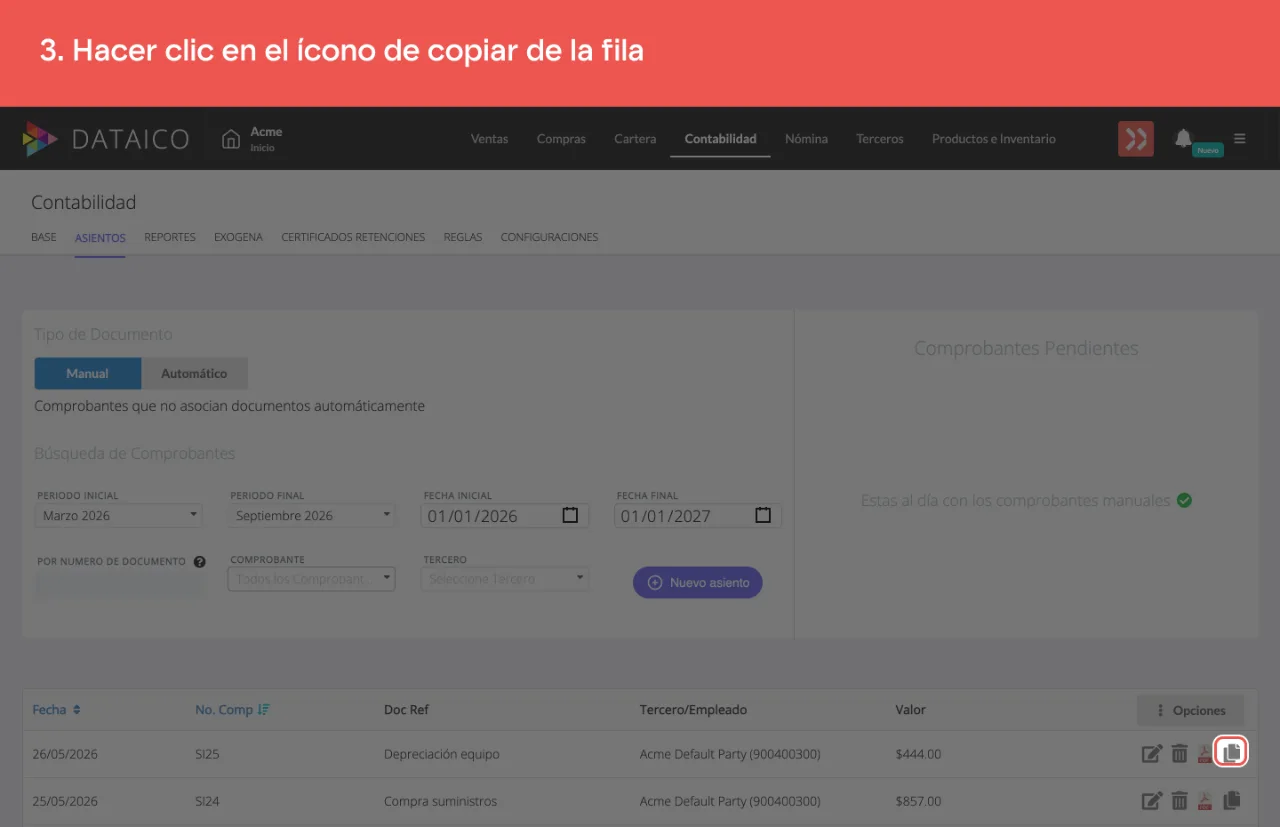Screen dimensions: 1280x827
Task: Click the copy icon in the SI24 row
Action: coord(1232,800)
